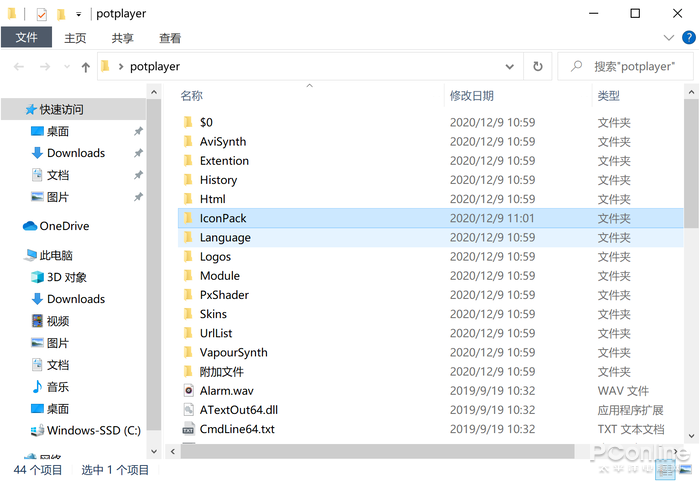Open the 文件 ribbon tab
This screenshot has height=481, width=700.
pos(26,38)
